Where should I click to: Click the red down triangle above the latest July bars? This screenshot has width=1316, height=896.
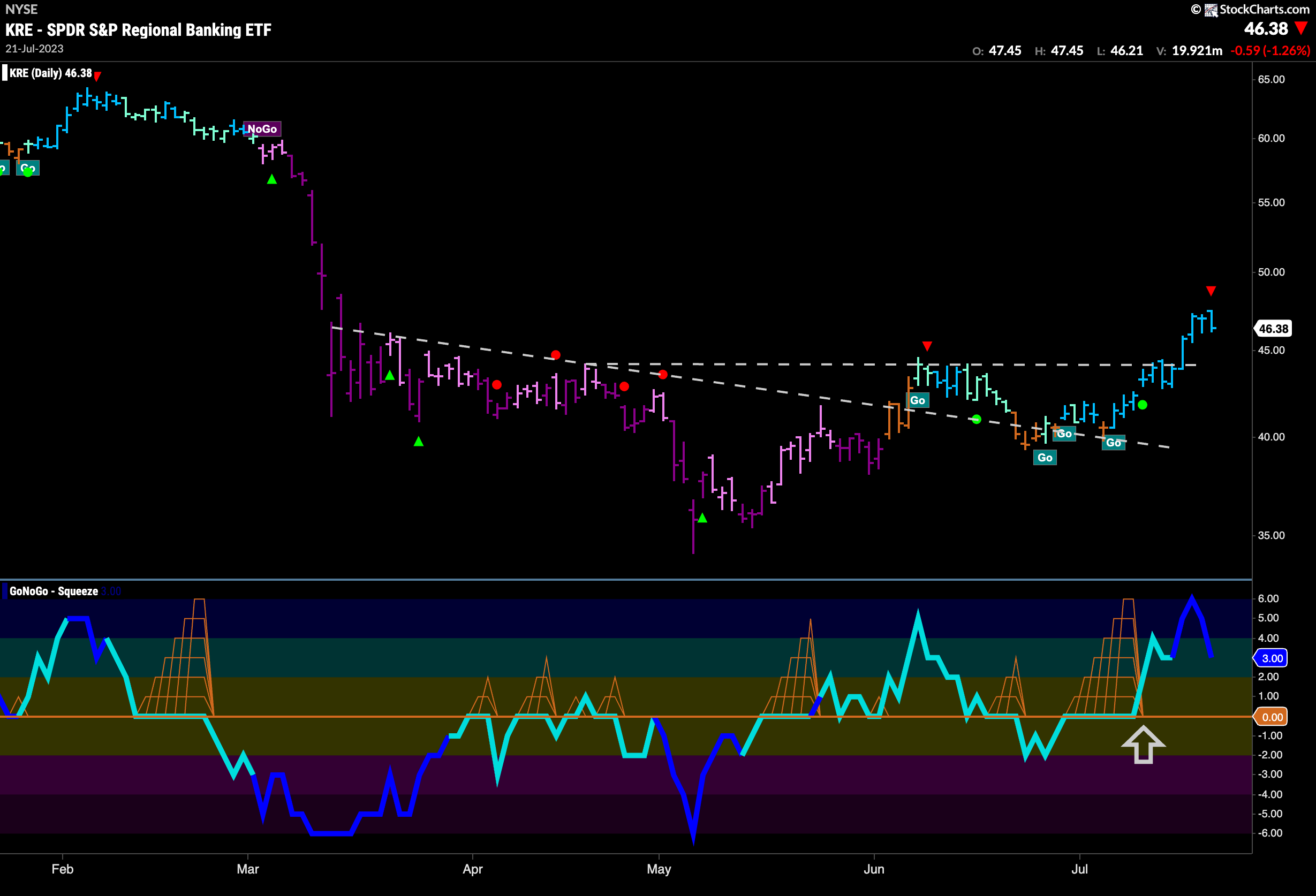(x=1211, y=291)
